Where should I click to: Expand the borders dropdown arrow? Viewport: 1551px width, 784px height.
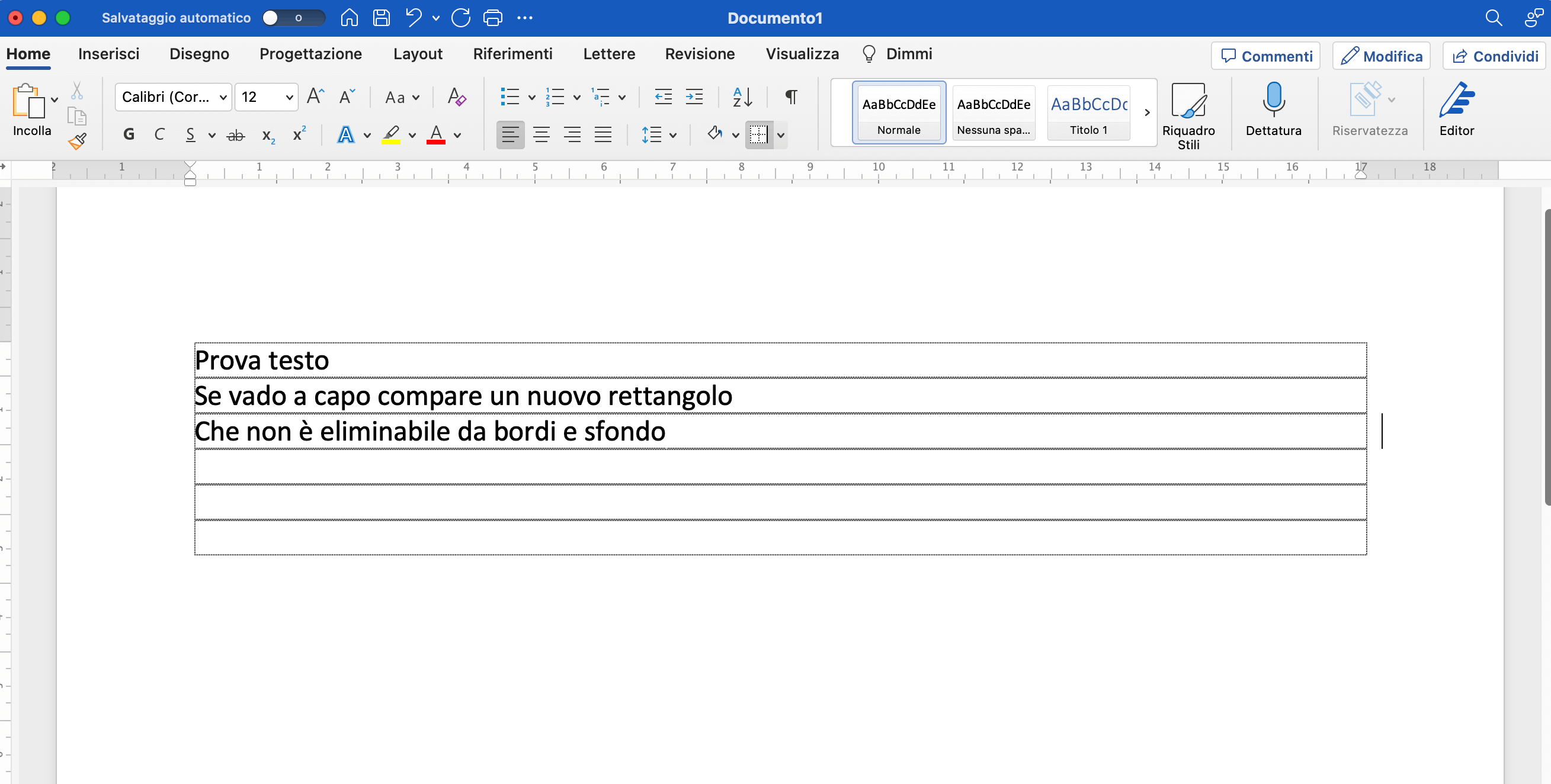pos(781,135)
